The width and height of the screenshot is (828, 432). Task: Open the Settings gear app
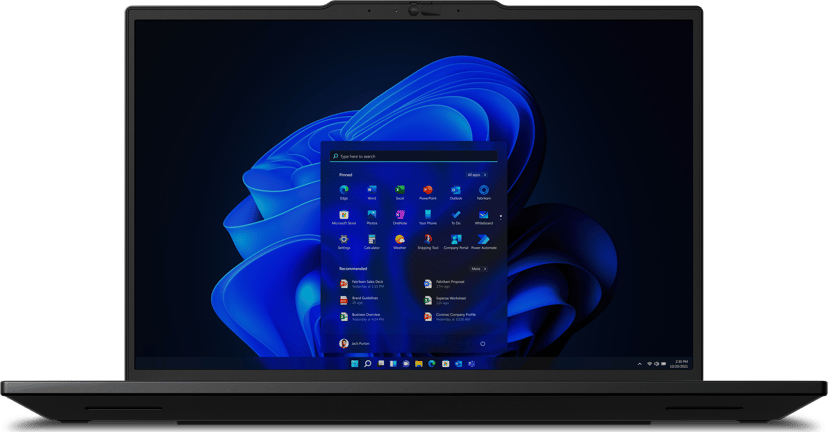point(344,241)
